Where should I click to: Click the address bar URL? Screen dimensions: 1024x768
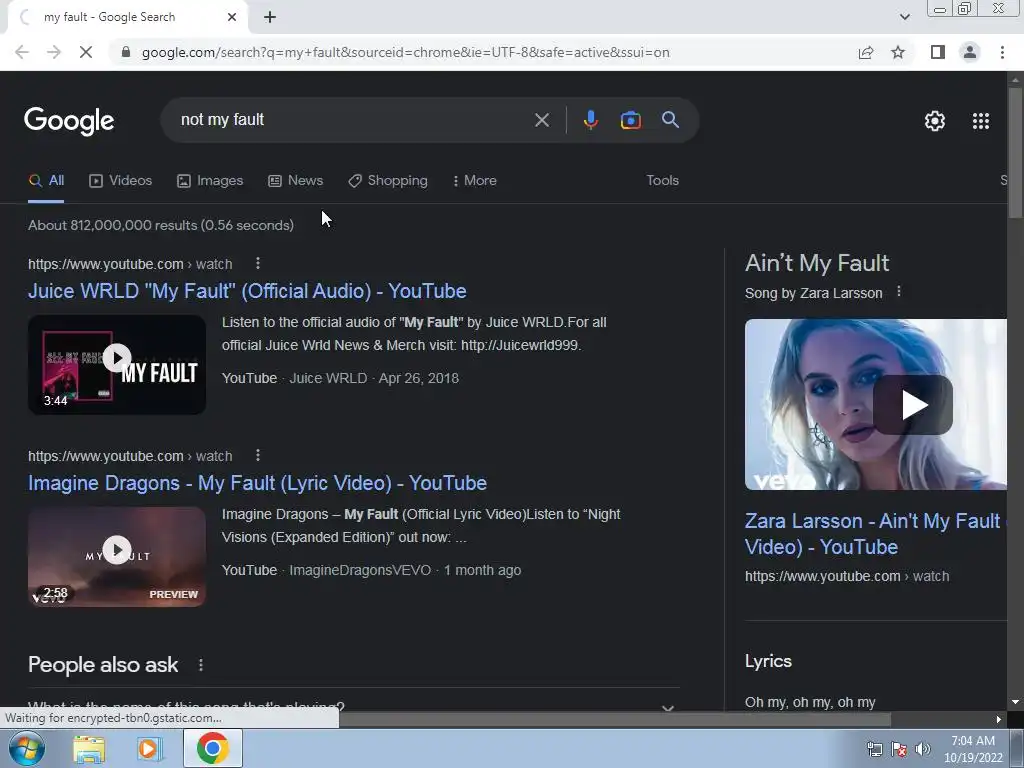coord(406,52)
